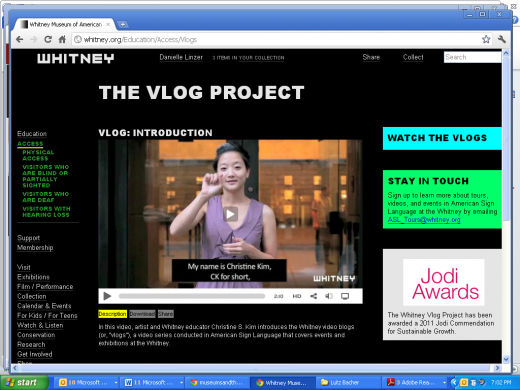The width and height of the screenshot is (520, 390).
Task: Click the horizontal scrollbar left arrow
Action: point(15,368)
